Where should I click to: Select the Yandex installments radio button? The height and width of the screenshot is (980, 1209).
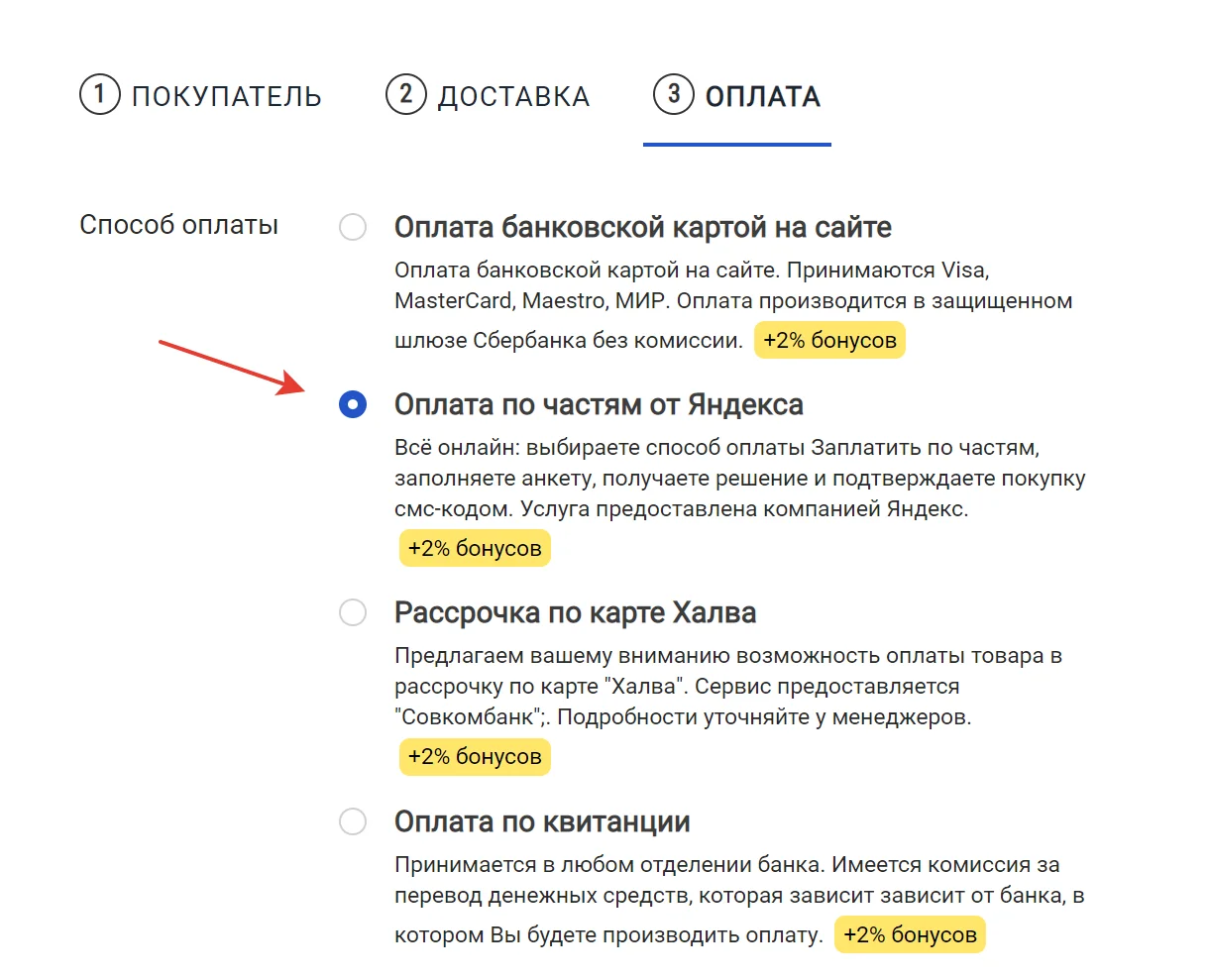pyautogui.click(x=353, y=404)
